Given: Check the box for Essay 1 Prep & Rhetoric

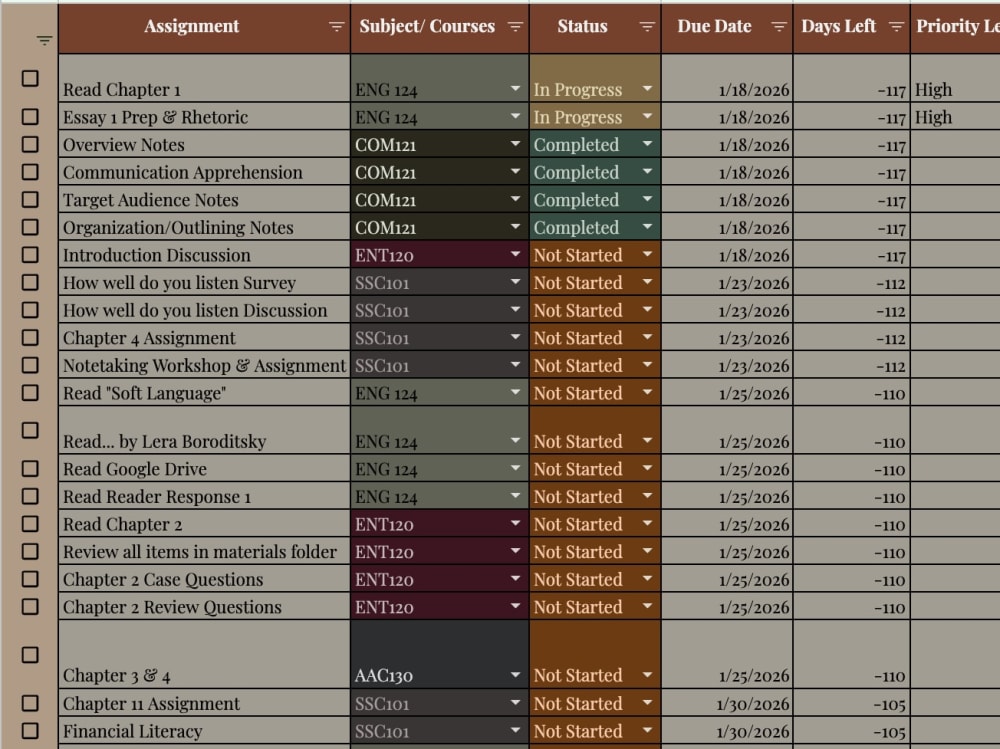Looking at the screenshot, I should point(30,117).
